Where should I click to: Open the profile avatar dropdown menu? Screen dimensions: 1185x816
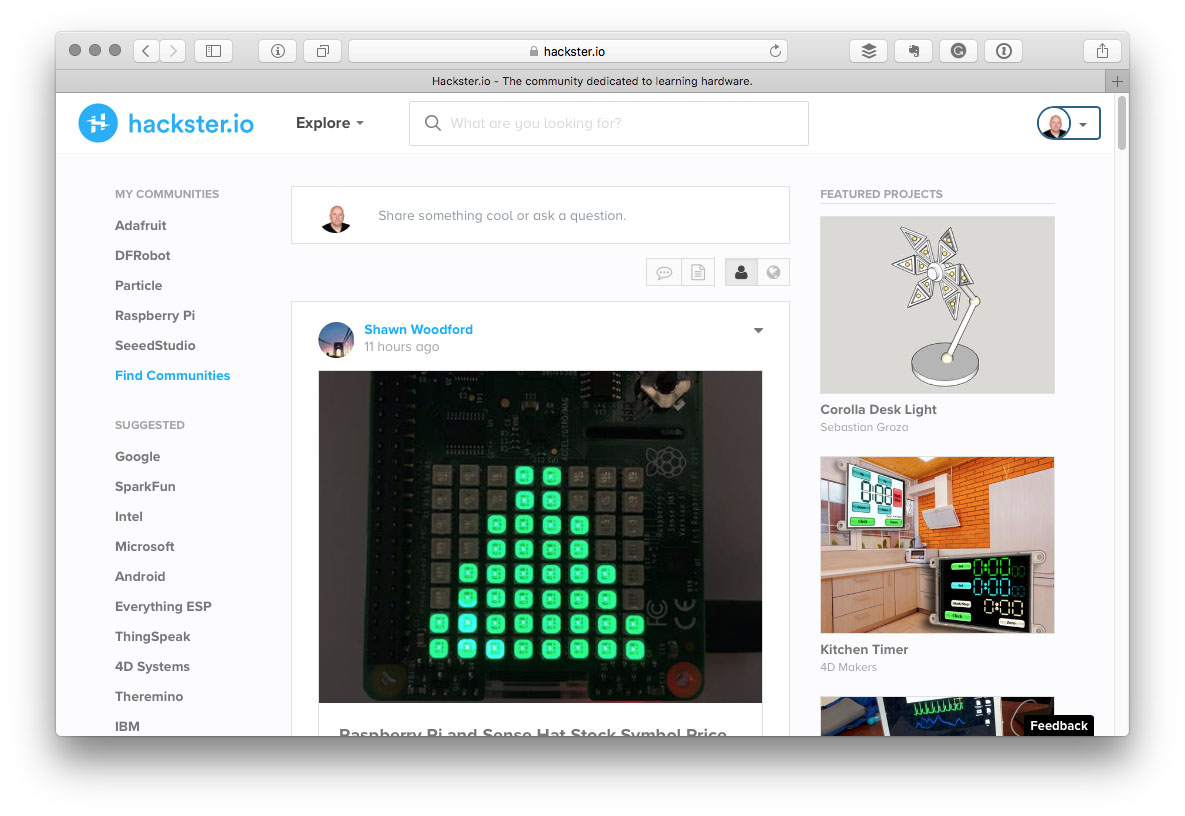click(x=1069, y=123)
